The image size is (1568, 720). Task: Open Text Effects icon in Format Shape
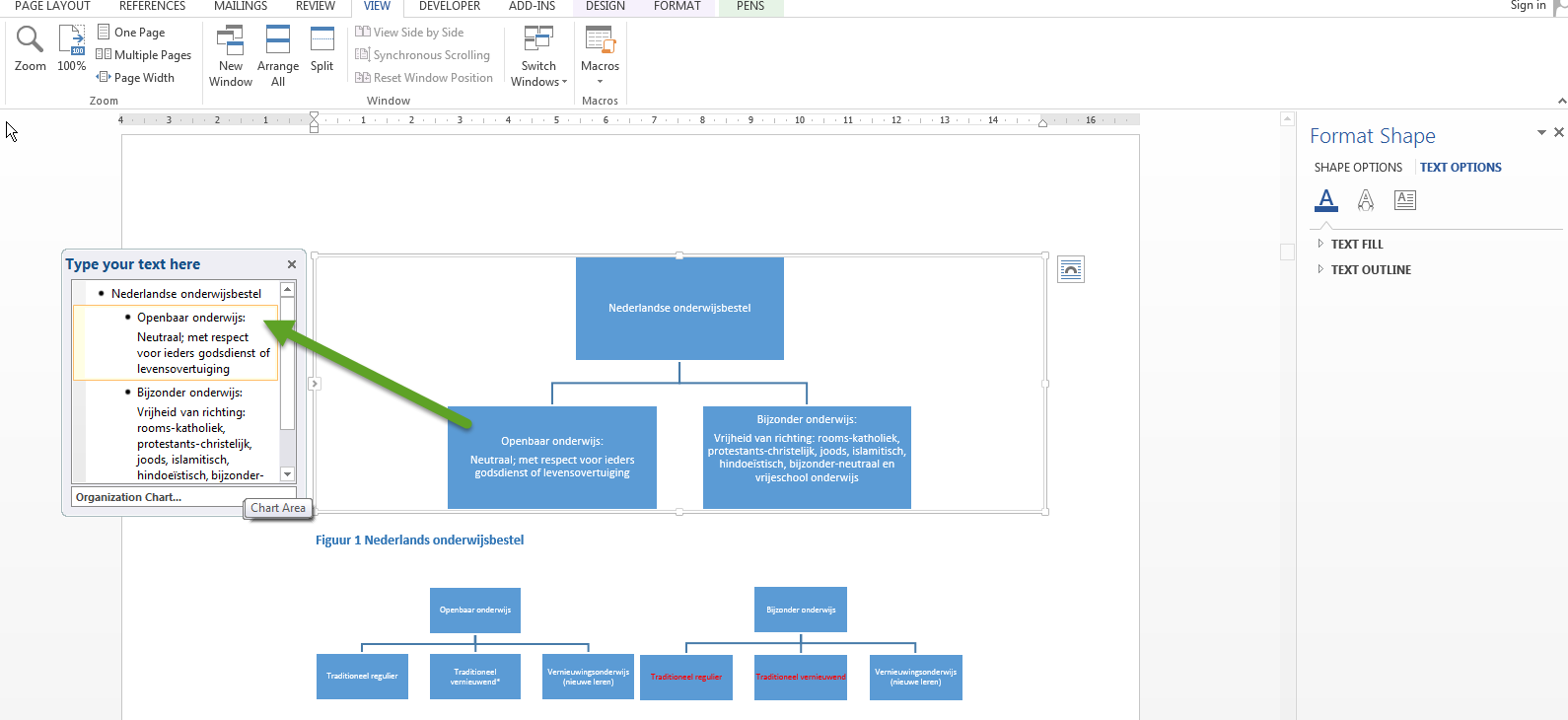click(1366, 200)
